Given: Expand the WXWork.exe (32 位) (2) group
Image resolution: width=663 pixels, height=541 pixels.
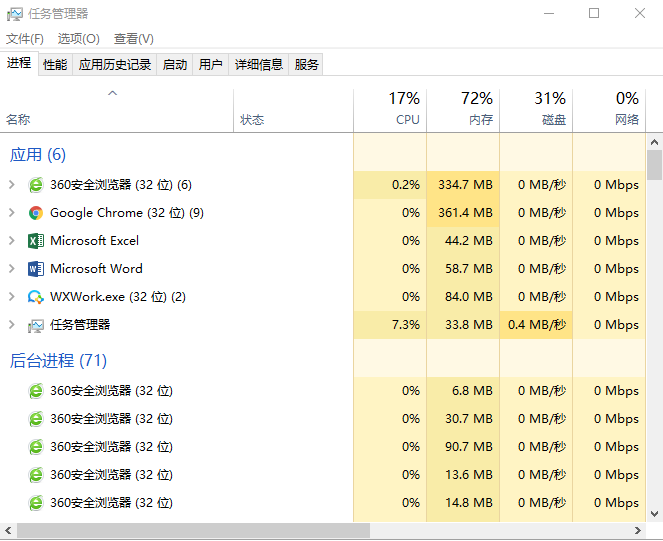Looking at the screenshot, I should click(12, 297).
